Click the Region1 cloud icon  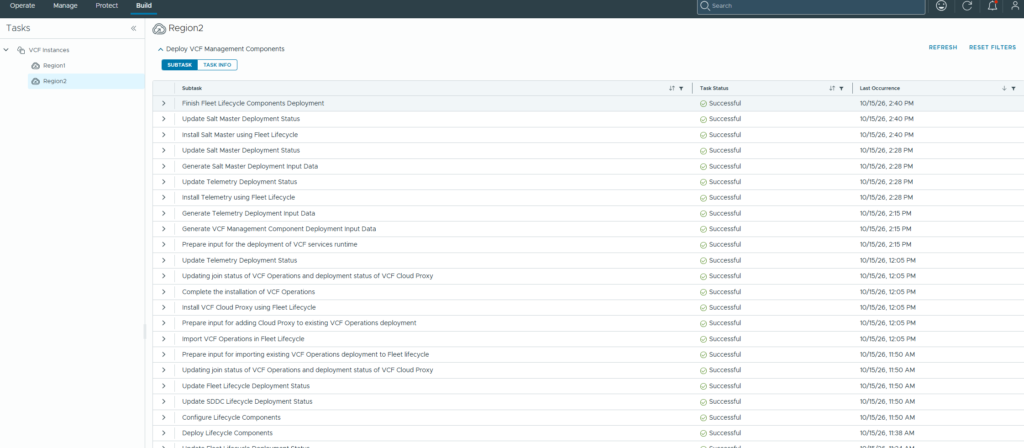36,65
